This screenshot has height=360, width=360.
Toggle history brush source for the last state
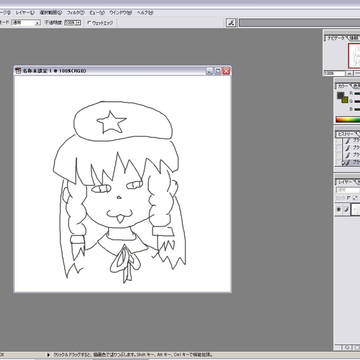click(339, 162)
